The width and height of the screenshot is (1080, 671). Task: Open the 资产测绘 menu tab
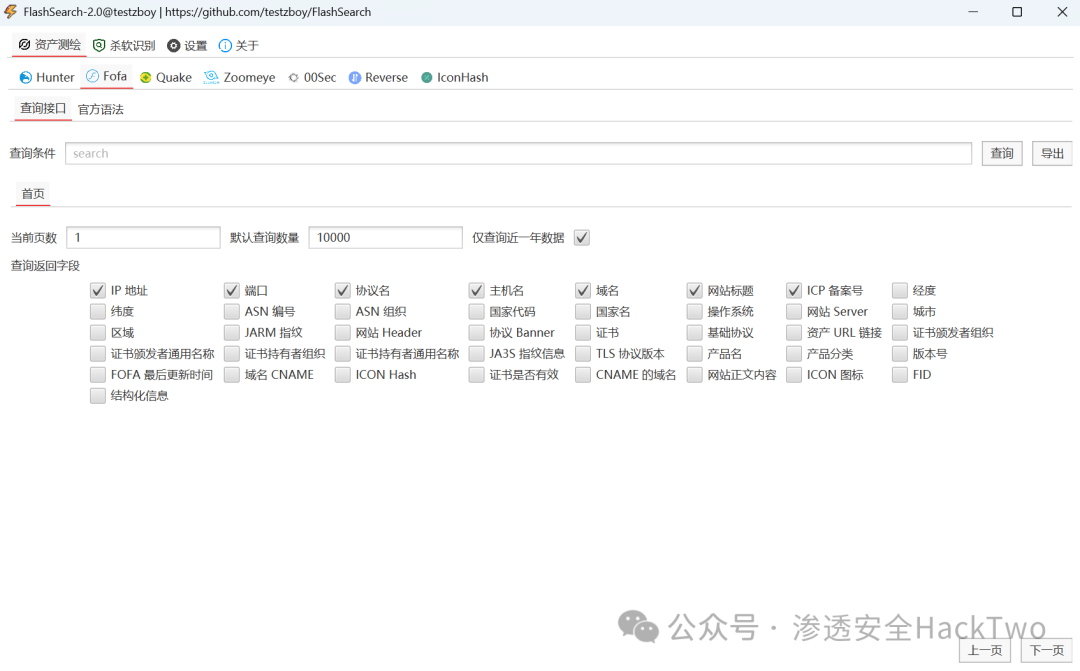click(49, 45)
